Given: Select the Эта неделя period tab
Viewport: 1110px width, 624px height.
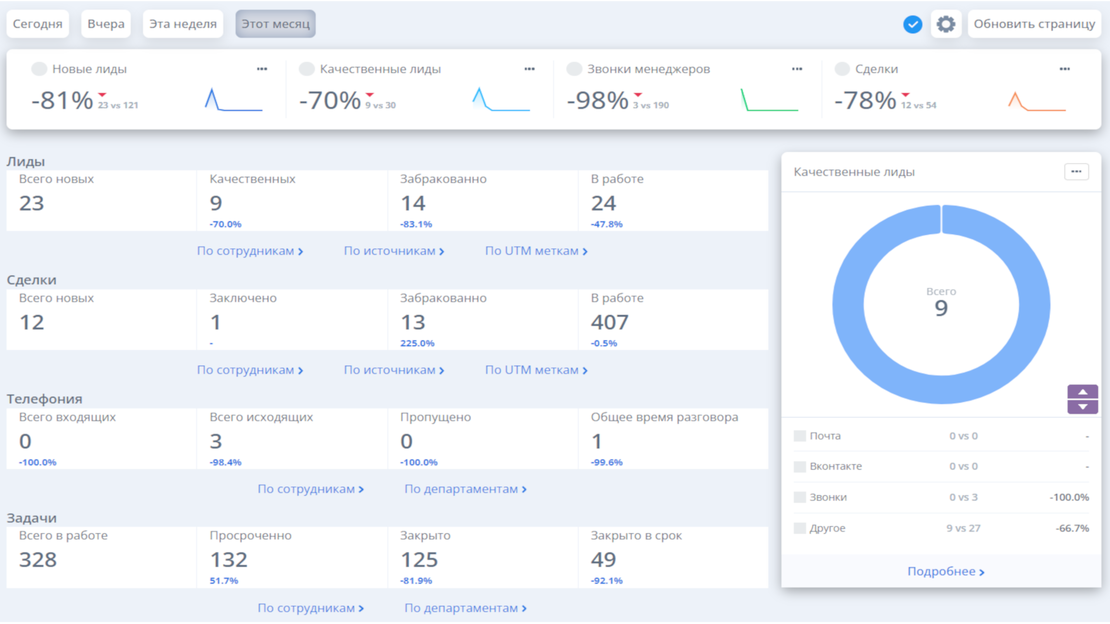Looking at the screenshot, I should 183,24.
